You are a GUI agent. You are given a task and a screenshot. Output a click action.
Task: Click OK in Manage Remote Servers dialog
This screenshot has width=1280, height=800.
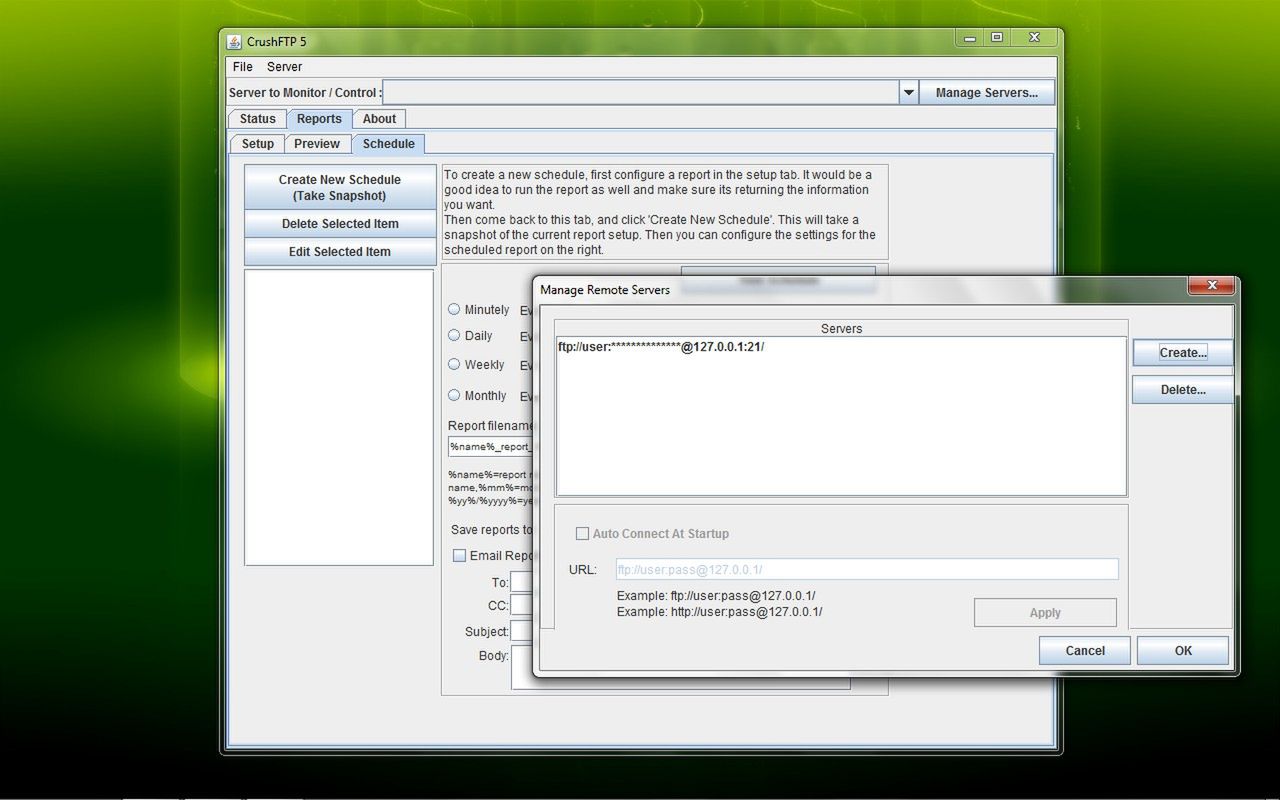(1183, 651)
